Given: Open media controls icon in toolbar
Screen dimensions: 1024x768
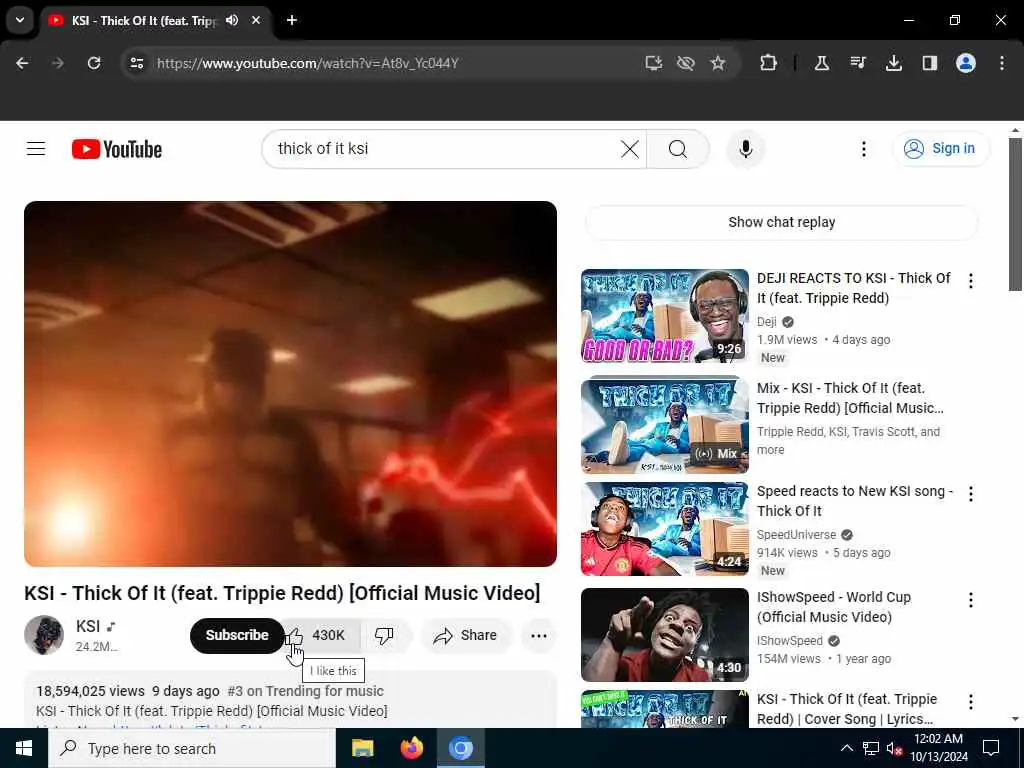Looking at the screenshot, I should coord(858,63).
